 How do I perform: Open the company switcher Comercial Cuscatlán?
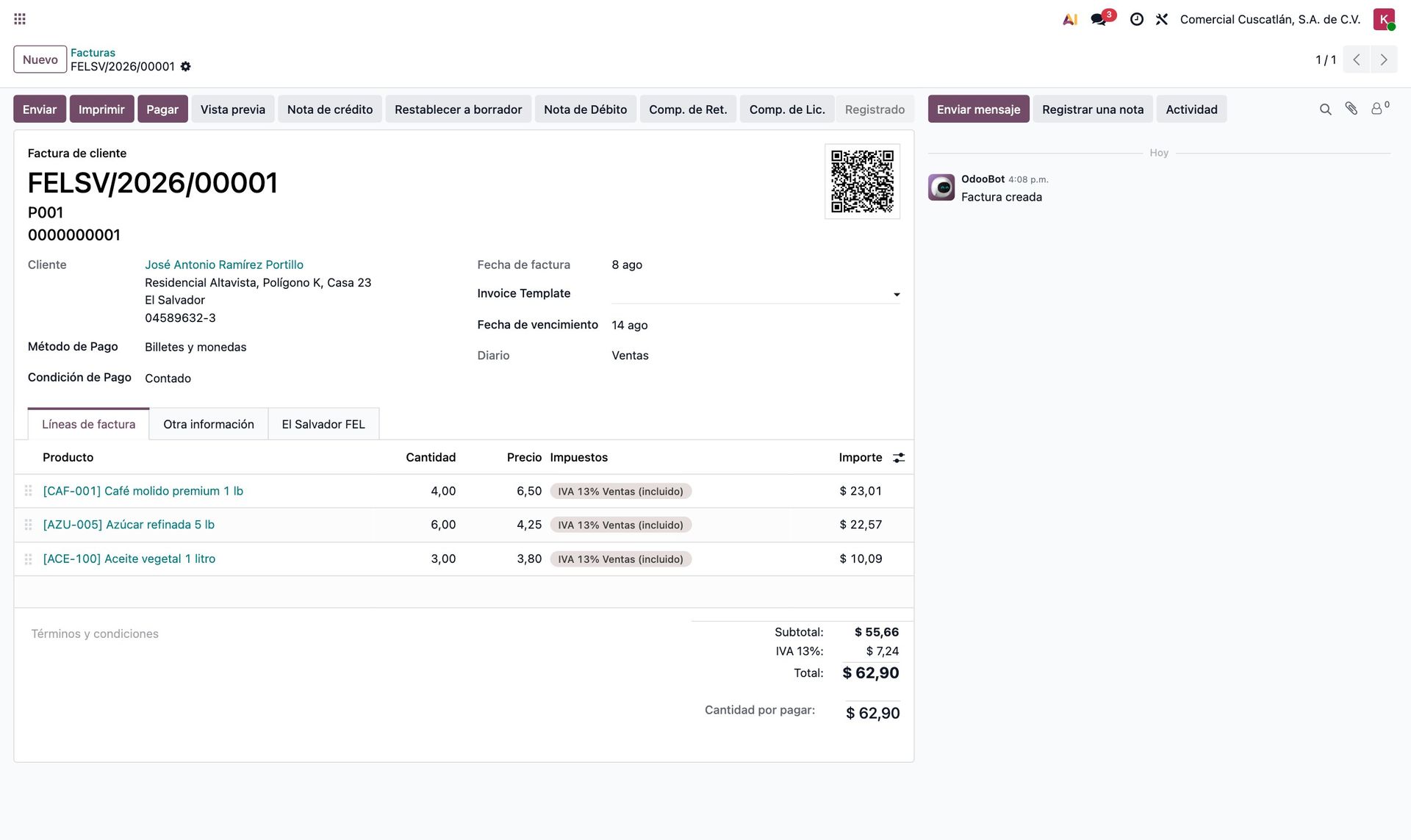1270,19
